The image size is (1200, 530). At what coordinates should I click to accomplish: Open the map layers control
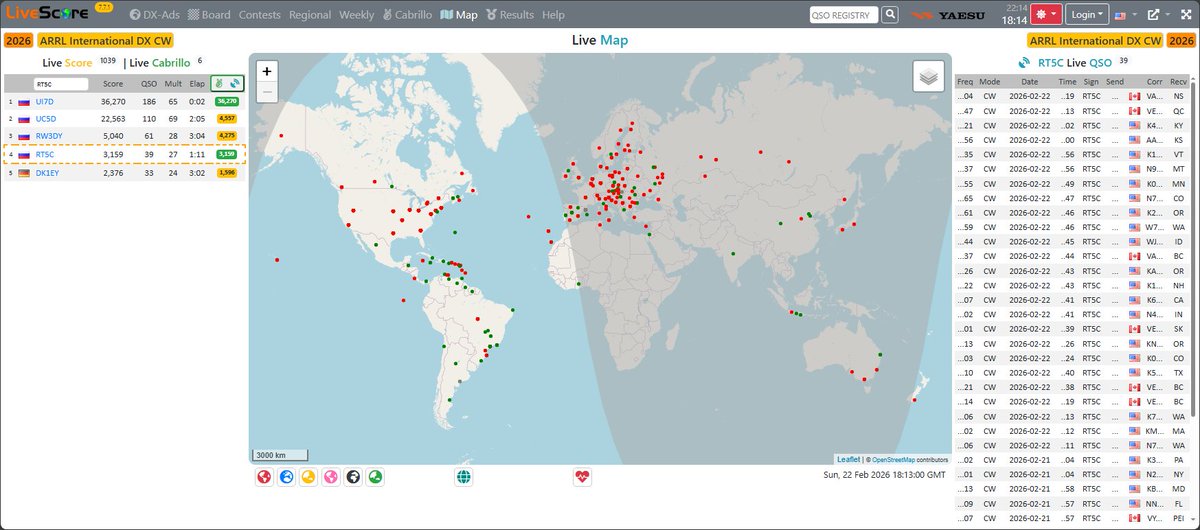point(929,77)
